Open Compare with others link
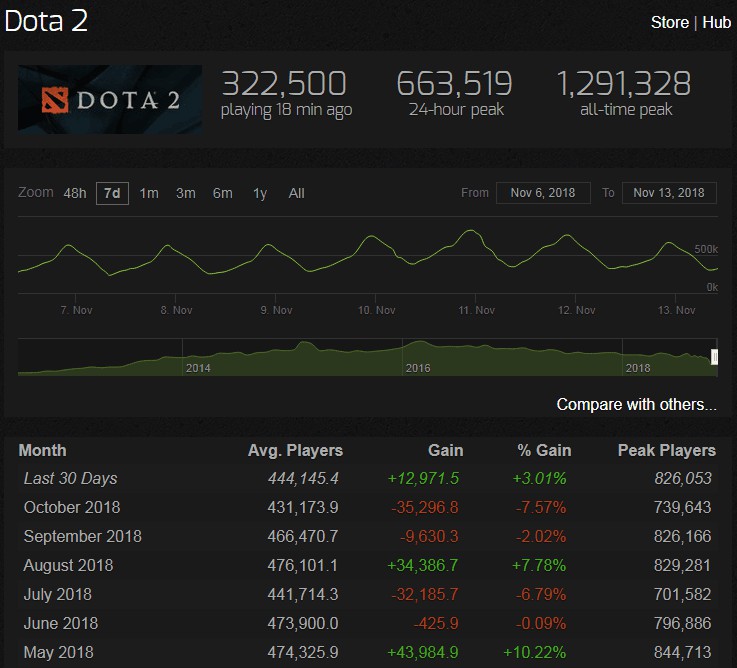Screen dimensions: 737x668 (636, 404)
